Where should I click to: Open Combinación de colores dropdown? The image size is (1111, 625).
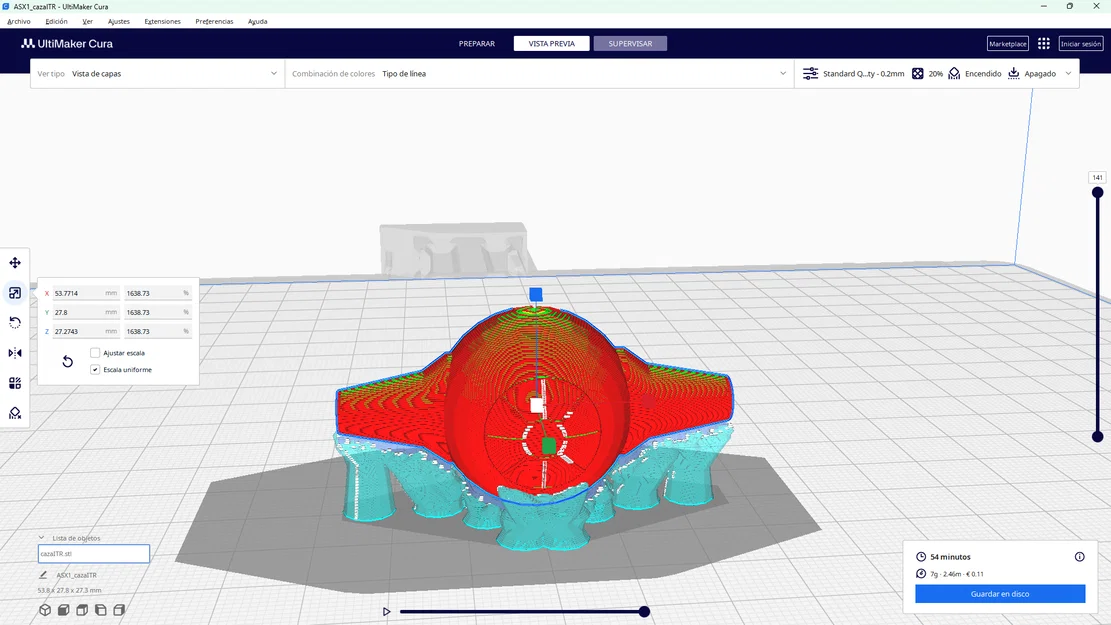pyautogui.click(x=539, y=74)
